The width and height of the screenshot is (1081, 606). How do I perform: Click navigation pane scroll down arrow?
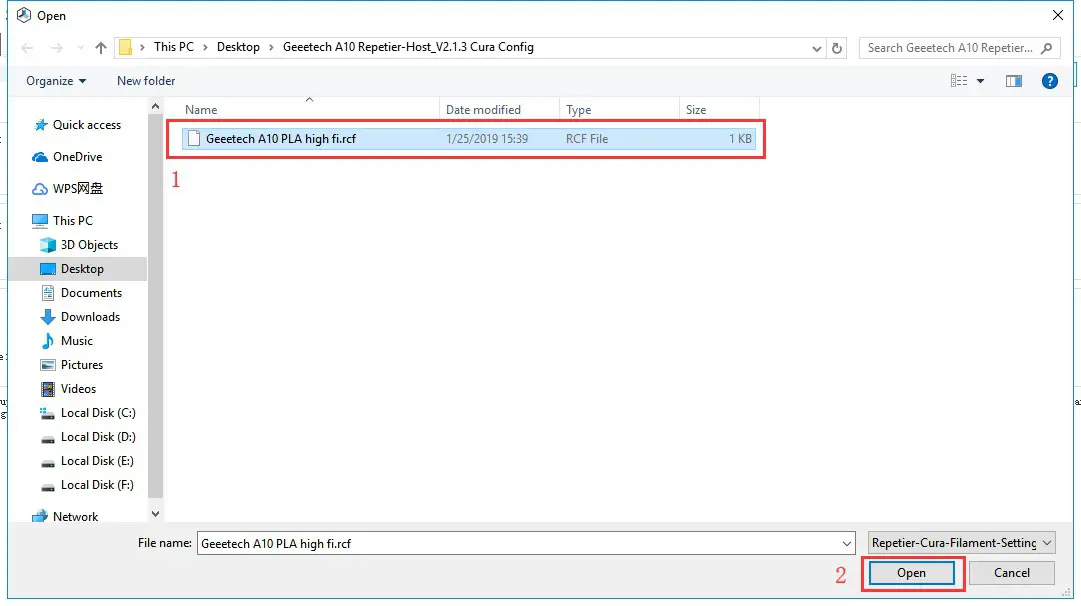[155, 514]
